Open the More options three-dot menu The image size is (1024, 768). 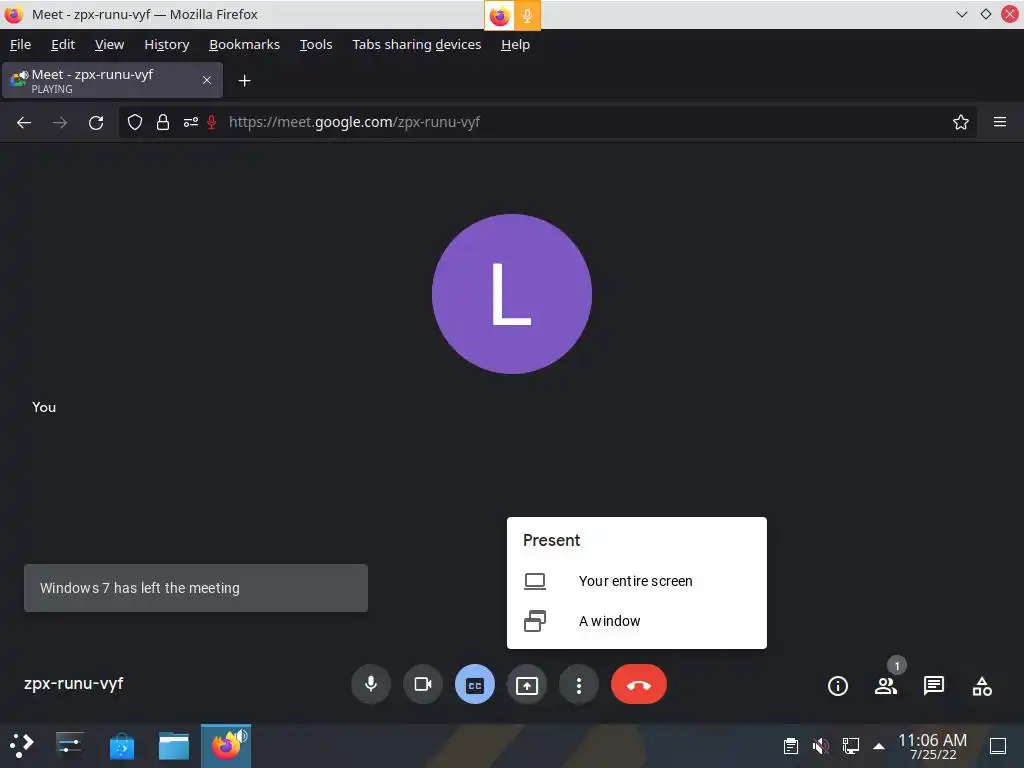pos(579,684)
